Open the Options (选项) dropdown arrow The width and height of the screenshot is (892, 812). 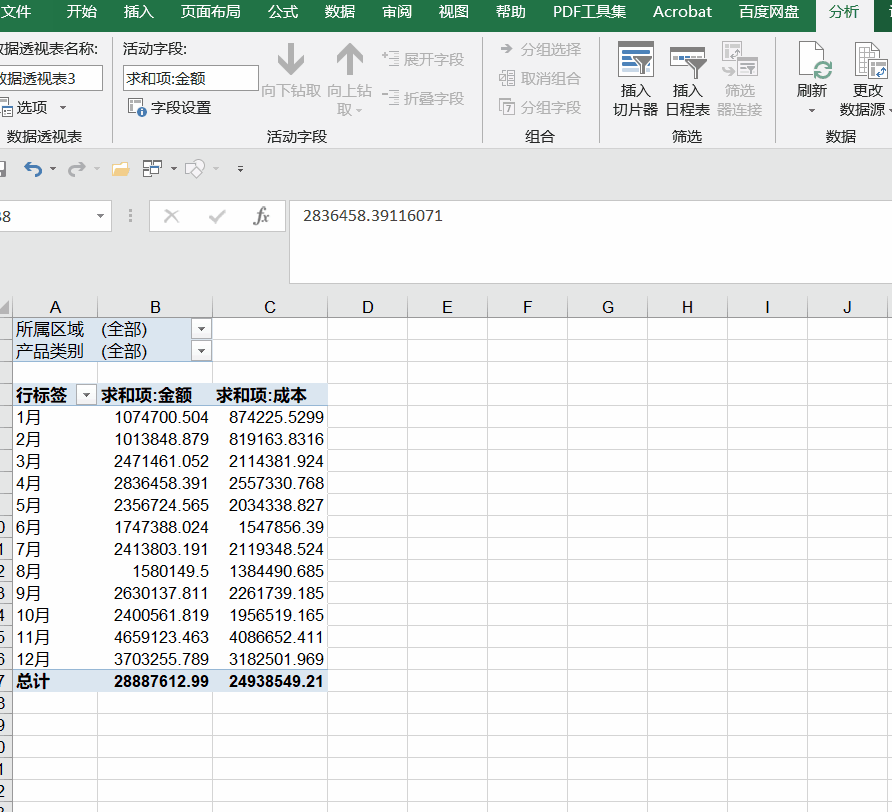click(63, 108)
